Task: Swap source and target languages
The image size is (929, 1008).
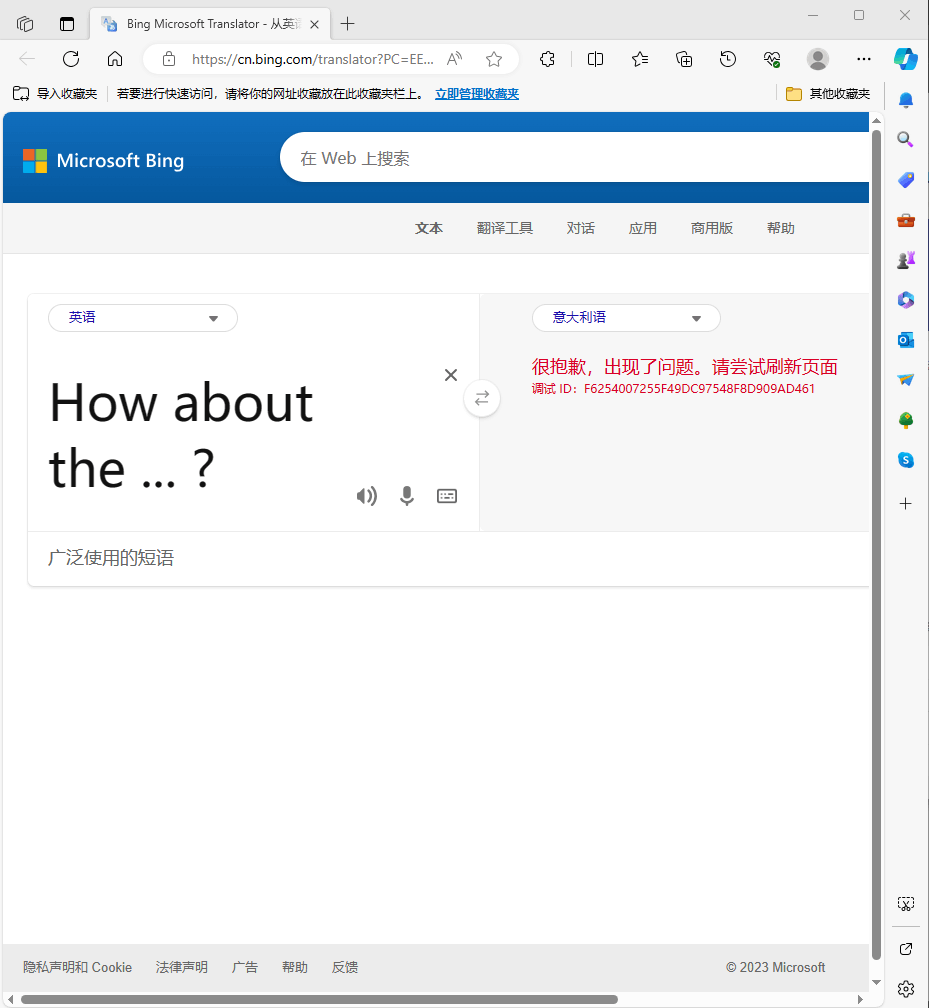Action: pyautogui.click(x=482, y=399)
